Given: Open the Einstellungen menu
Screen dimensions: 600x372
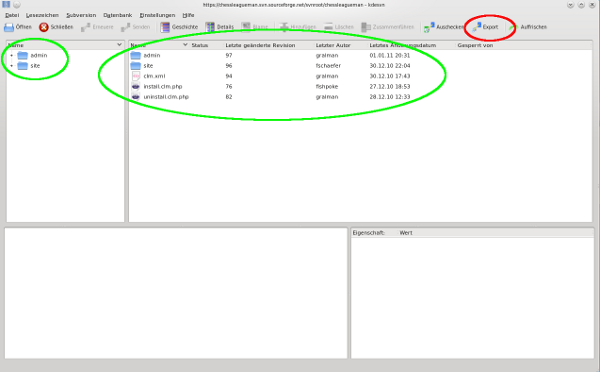Looking at the screenshot, I should [x=157, y=15].
